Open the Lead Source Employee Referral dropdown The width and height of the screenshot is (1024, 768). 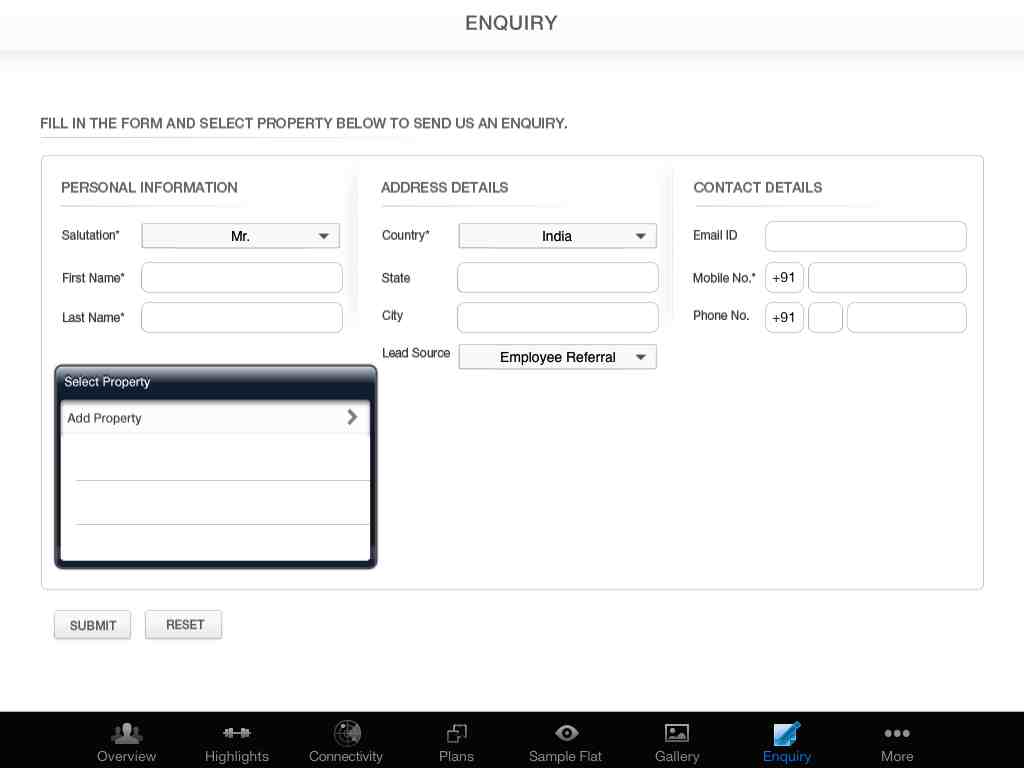[557, 357]
